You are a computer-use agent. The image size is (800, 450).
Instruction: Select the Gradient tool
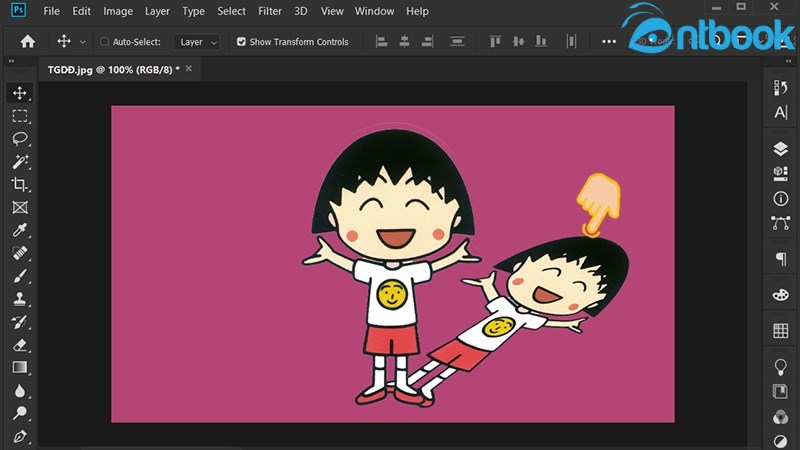[20, 367]
